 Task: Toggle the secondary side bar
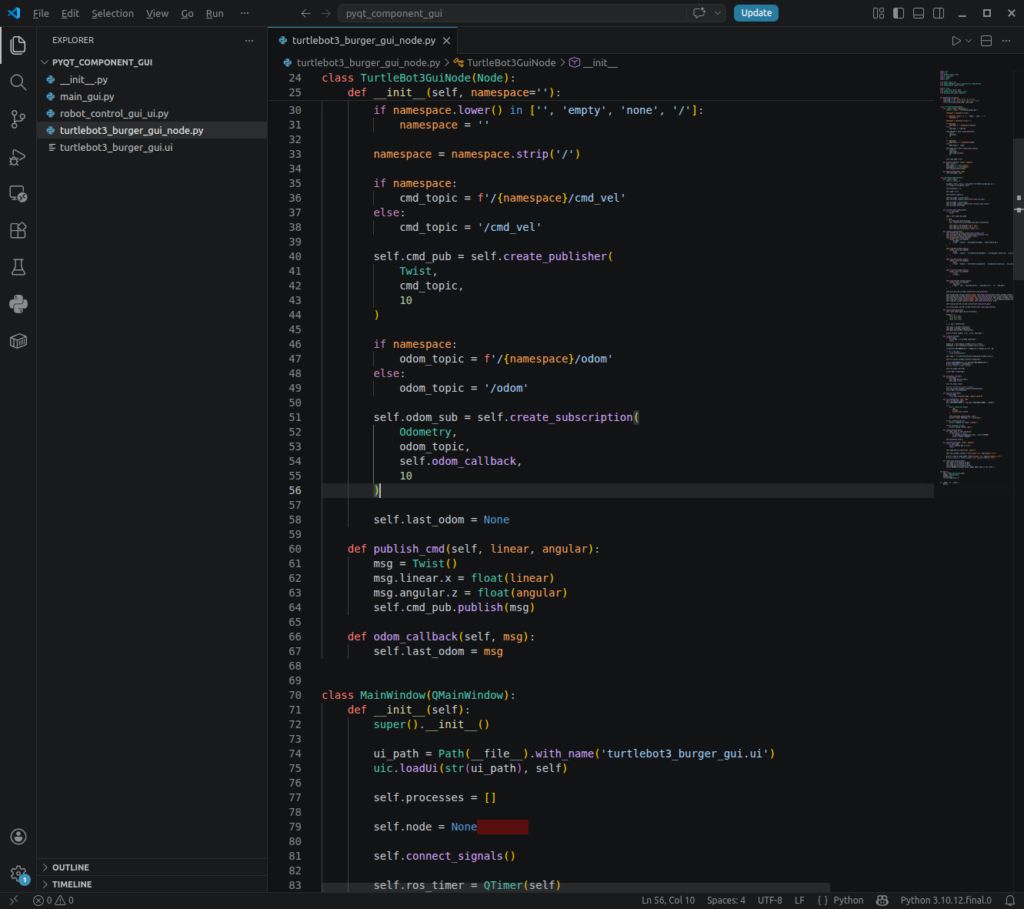938,13
